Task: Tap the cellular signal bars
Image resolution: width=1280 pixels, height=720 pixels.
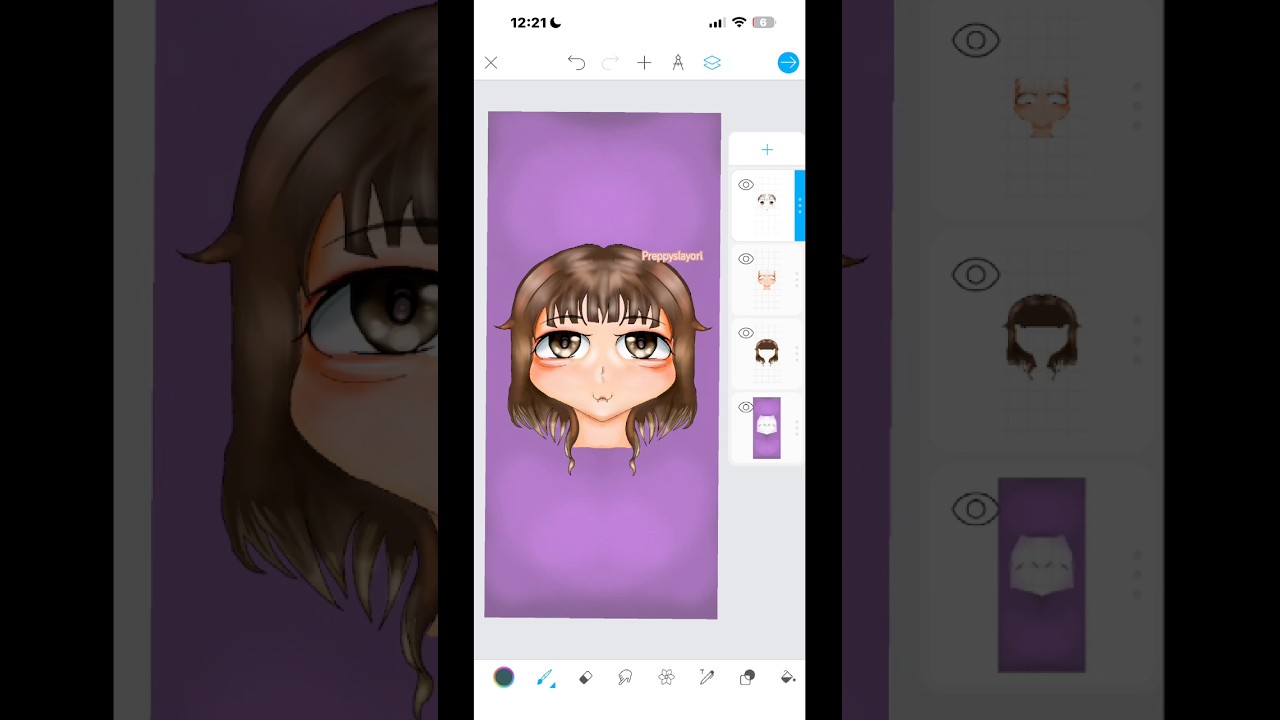Action: [x=716, y=22]
